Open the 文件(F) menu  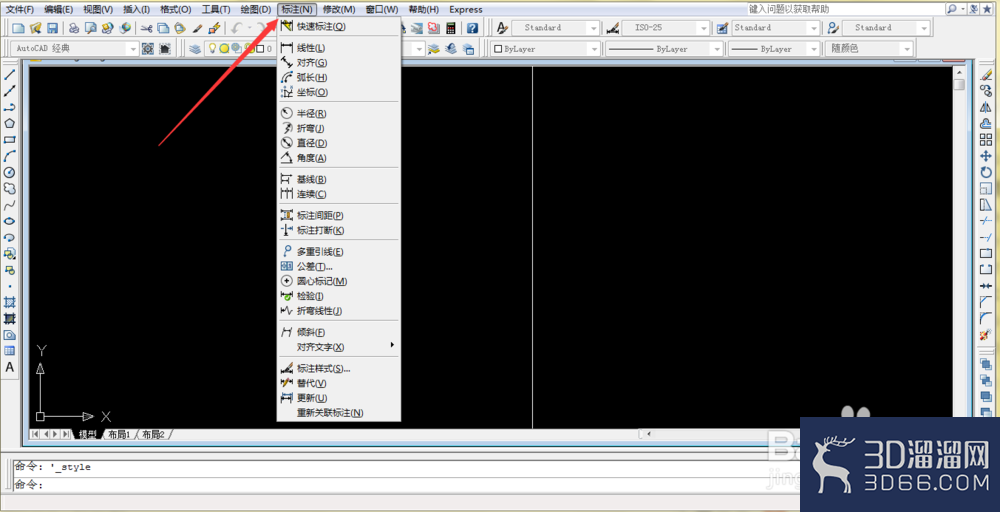(x=20, y=10)
